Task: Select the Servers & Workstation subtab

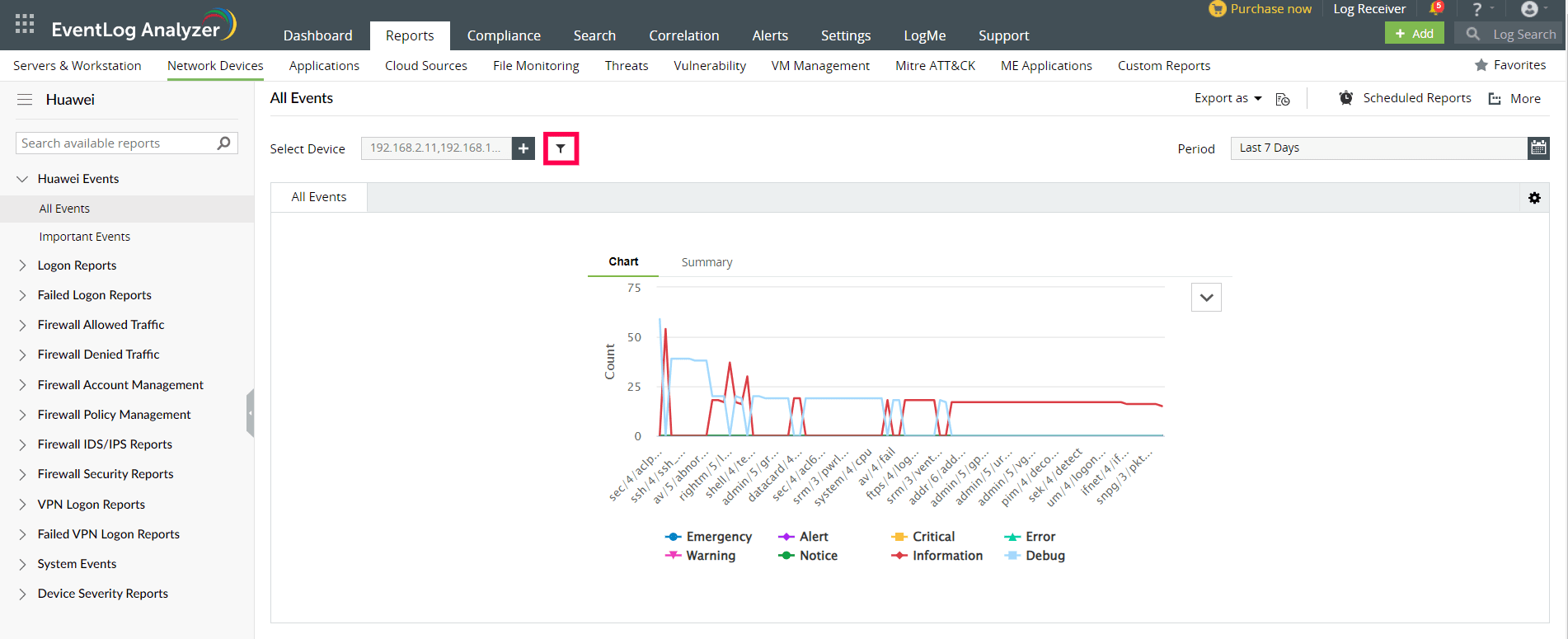Action: click(x=77, y=66)
